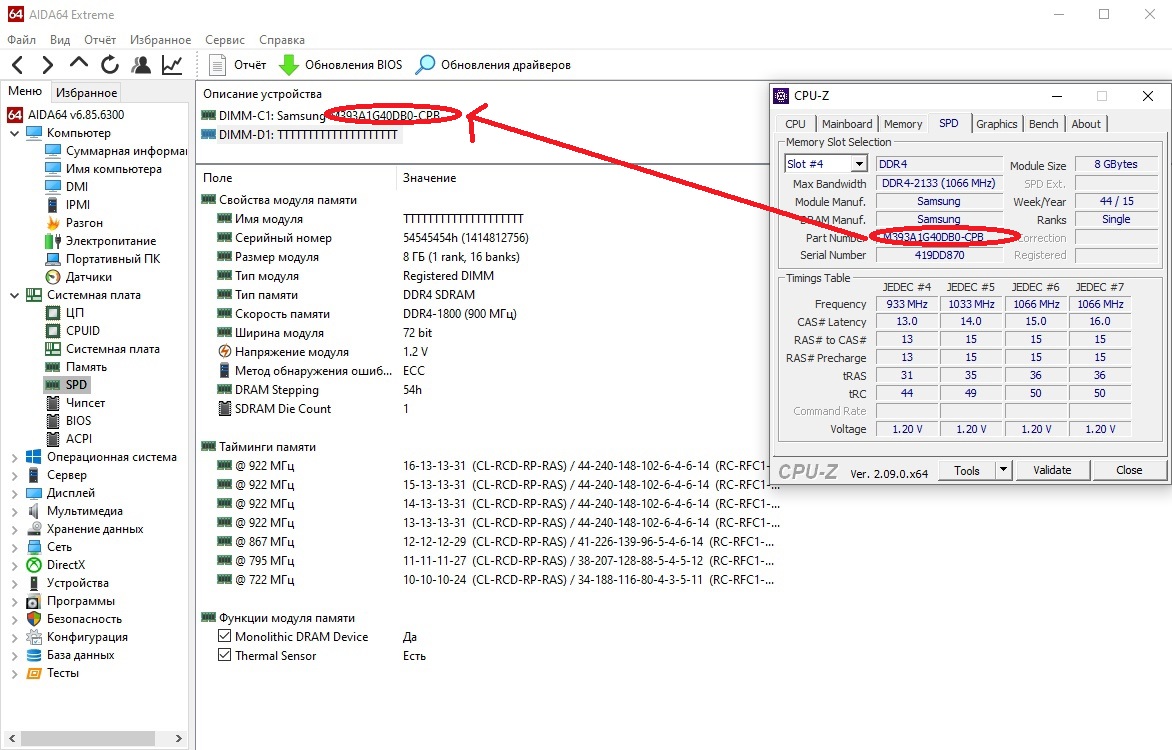The height and width of the screenshot is (750, 1172).
Task: Click the Отчёт report toolbar button
Action: (237, 65)
